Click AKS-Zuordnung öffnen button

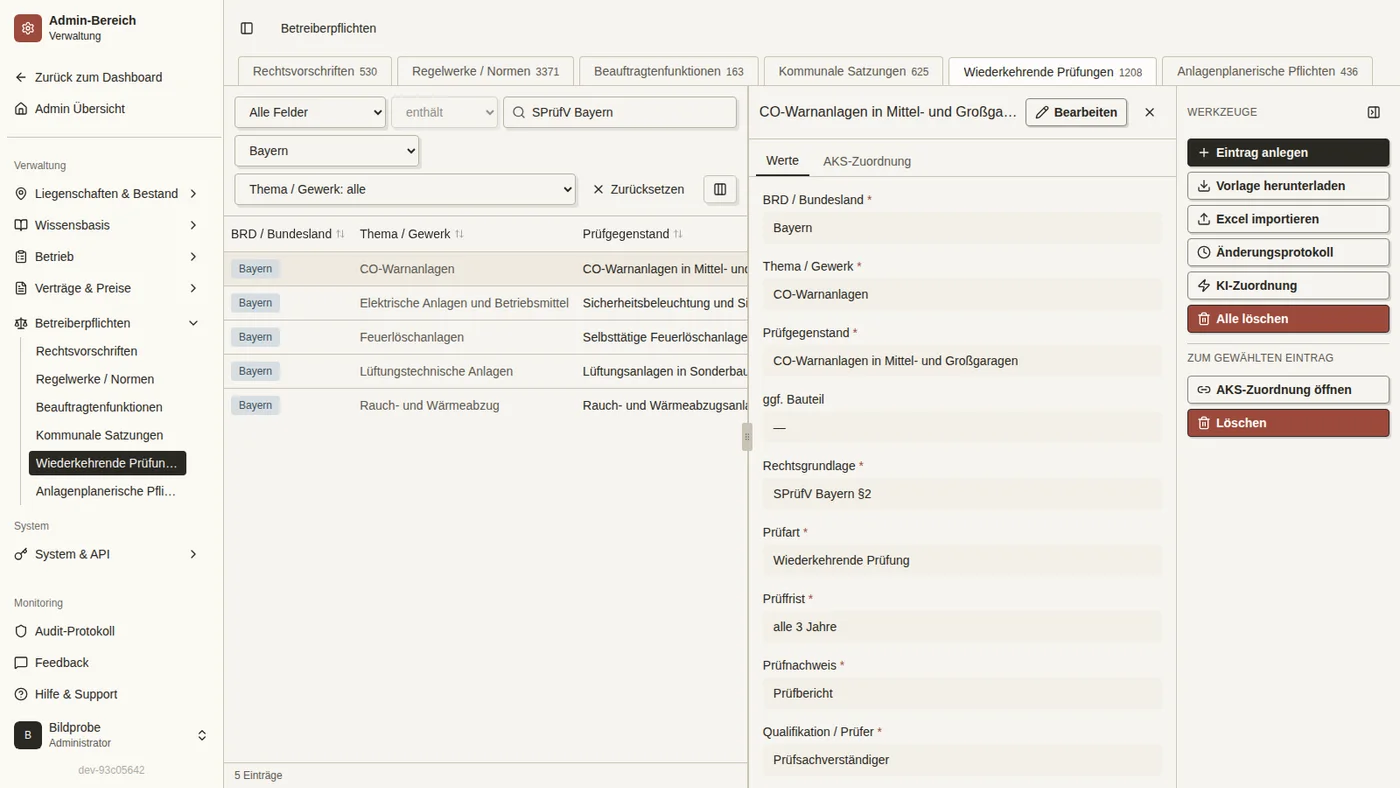click(x=1288, y=390)
